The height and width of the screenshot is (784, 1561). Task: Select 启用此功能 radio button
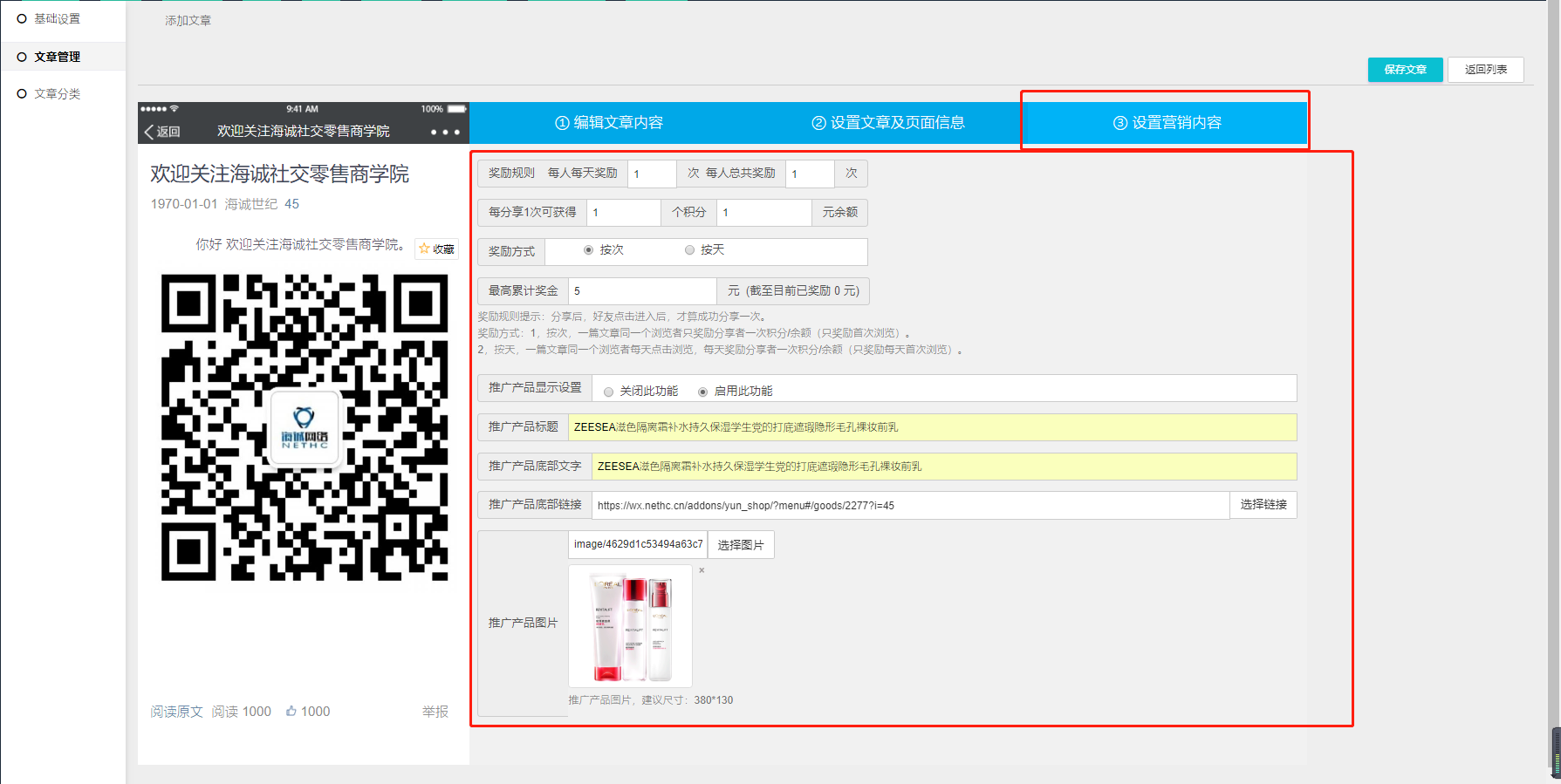pos(703,392)
